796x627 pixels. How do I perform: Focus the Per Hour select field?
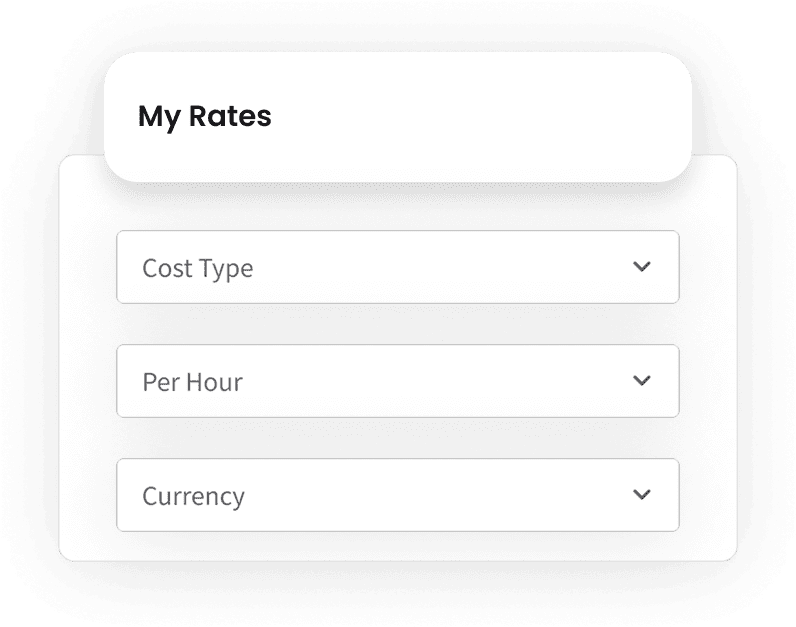tap(397, 381)
